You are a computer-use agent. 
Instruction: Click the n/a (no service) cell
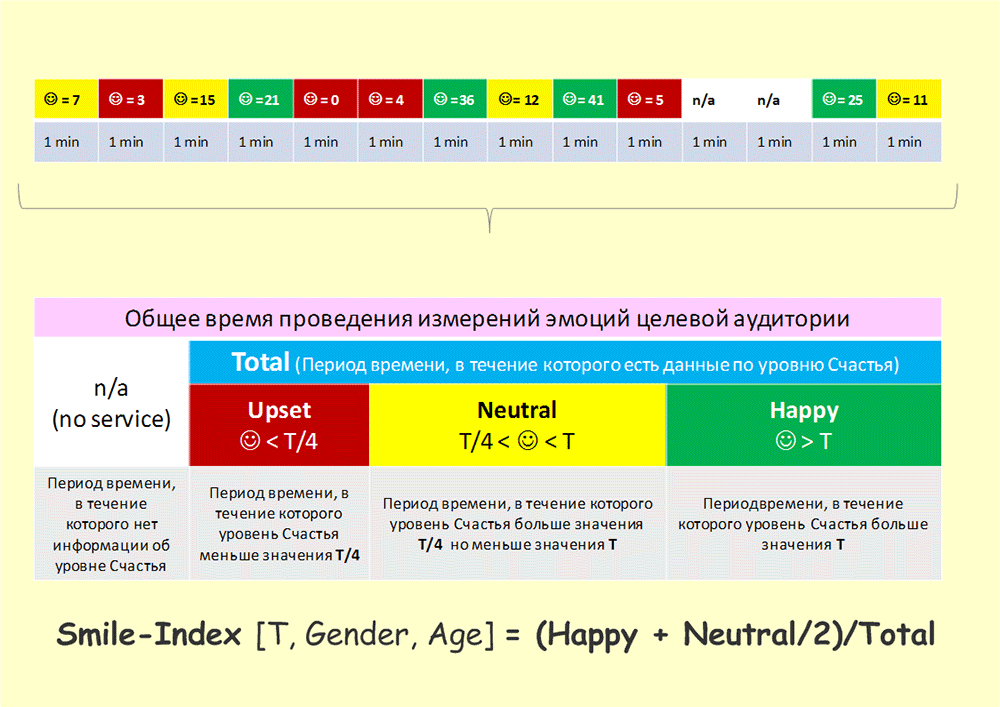click(111, 403)
